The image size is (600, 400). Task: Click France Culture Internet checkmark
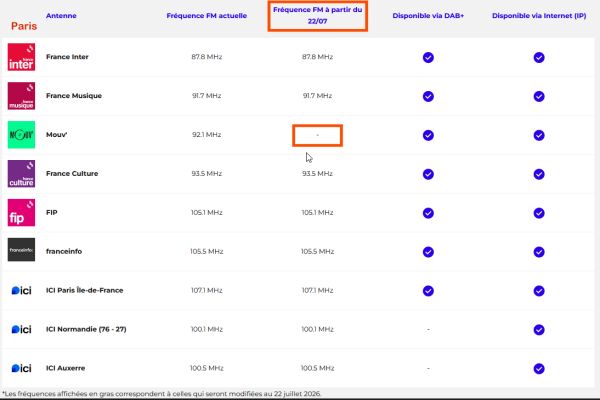point(539,174)
